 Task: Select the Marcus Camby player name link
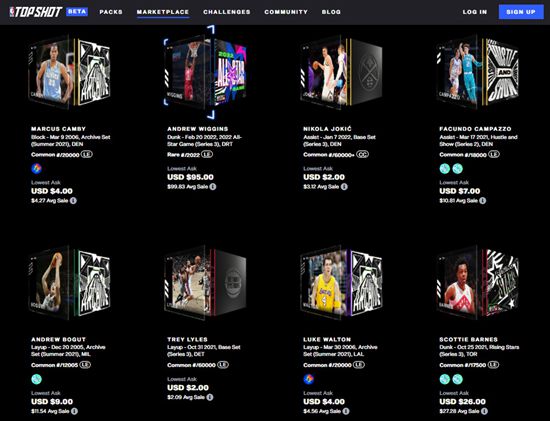(58, 129)
